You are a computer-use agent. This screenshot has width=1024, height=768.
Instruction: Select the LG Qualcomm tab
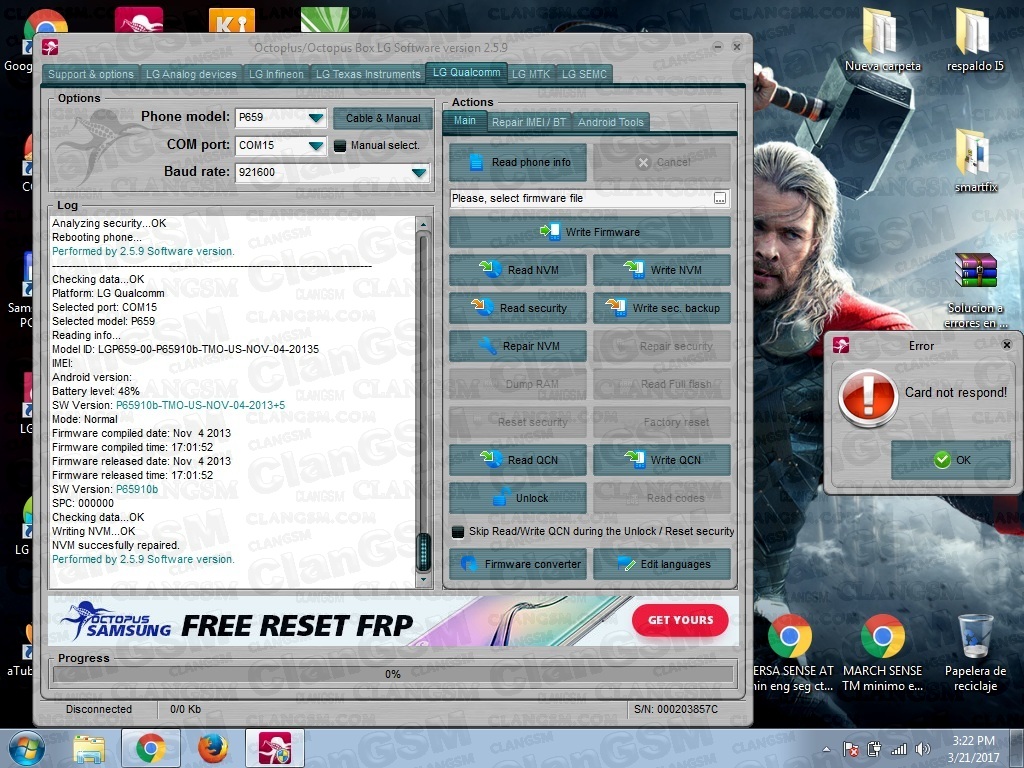coord(466,72)
